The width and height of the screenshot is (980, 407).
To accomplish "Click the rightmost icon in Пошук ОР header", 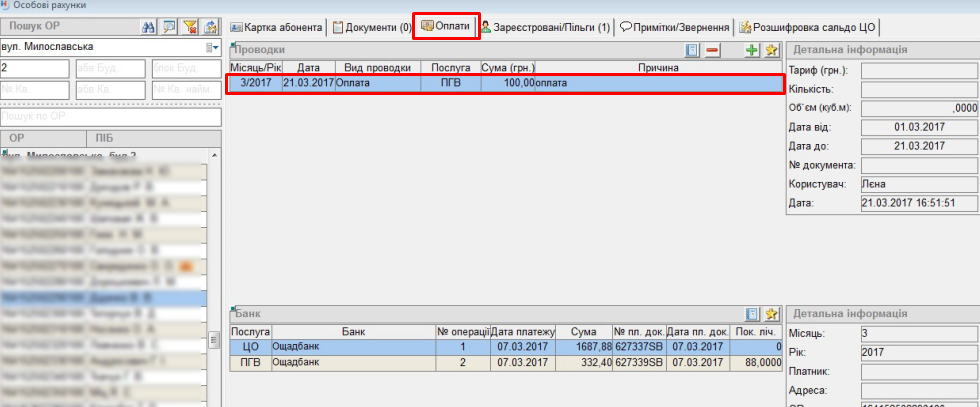I will point(210,27).
